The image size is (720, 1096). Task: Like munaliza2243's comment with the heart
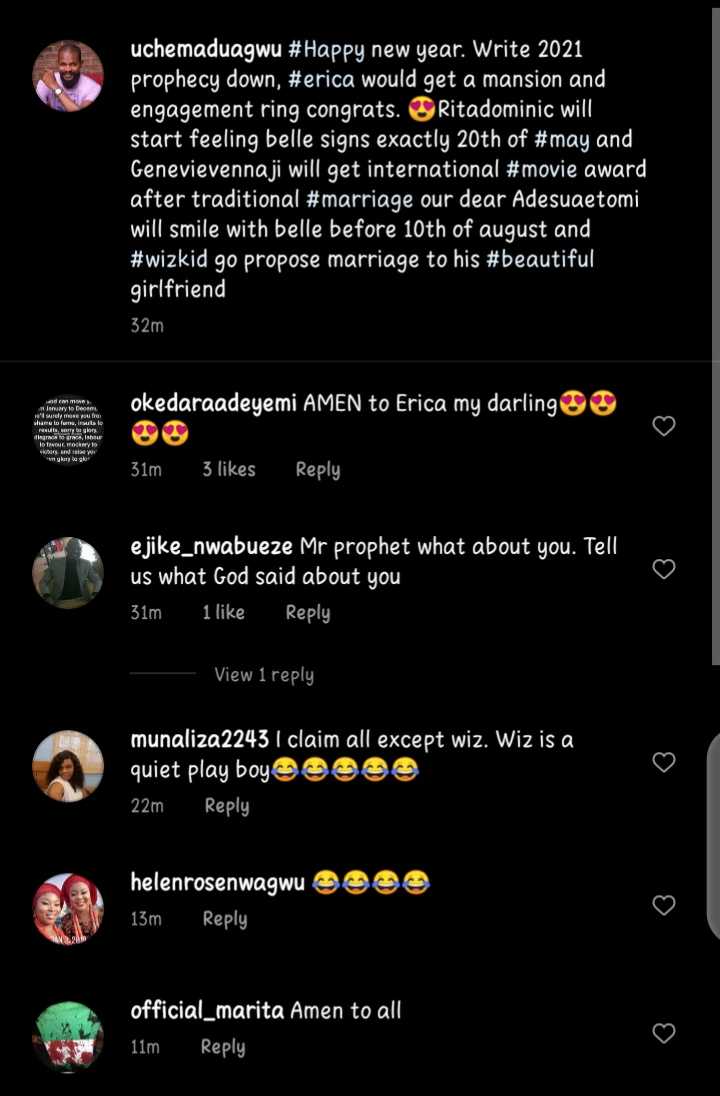tap(664, 762)
